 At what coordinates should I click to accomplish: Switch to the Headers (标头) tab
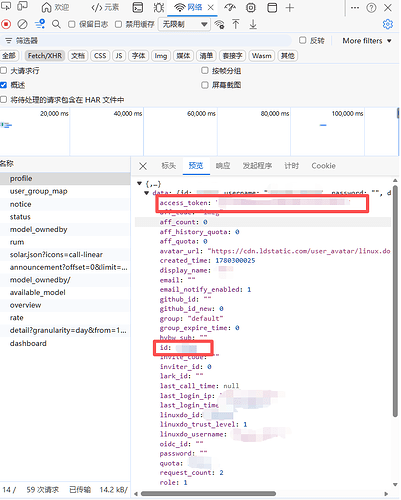(x=168, y=166)
